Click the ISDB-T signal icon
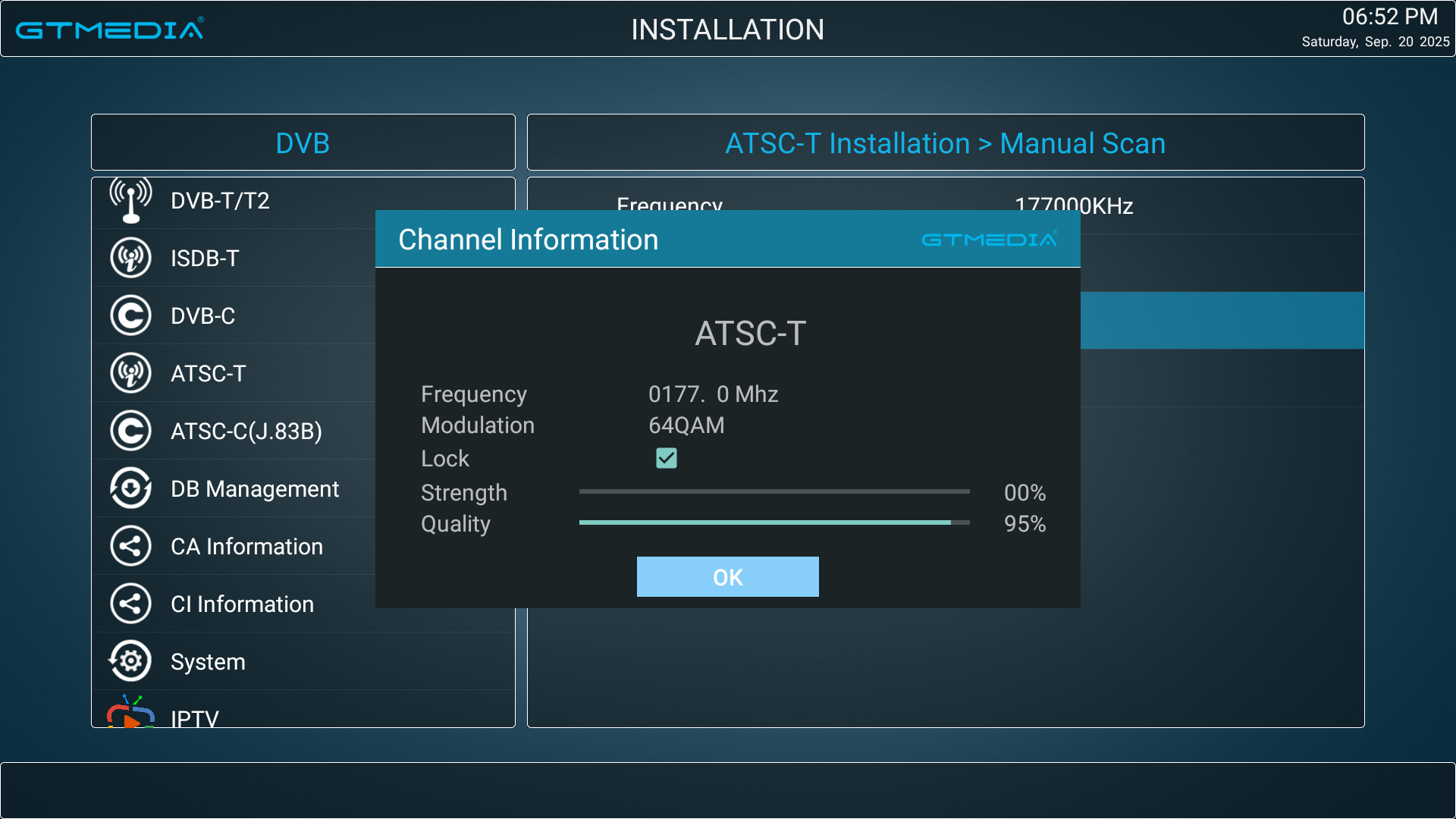Screen dimensions: 1456x819 (130, 258)
